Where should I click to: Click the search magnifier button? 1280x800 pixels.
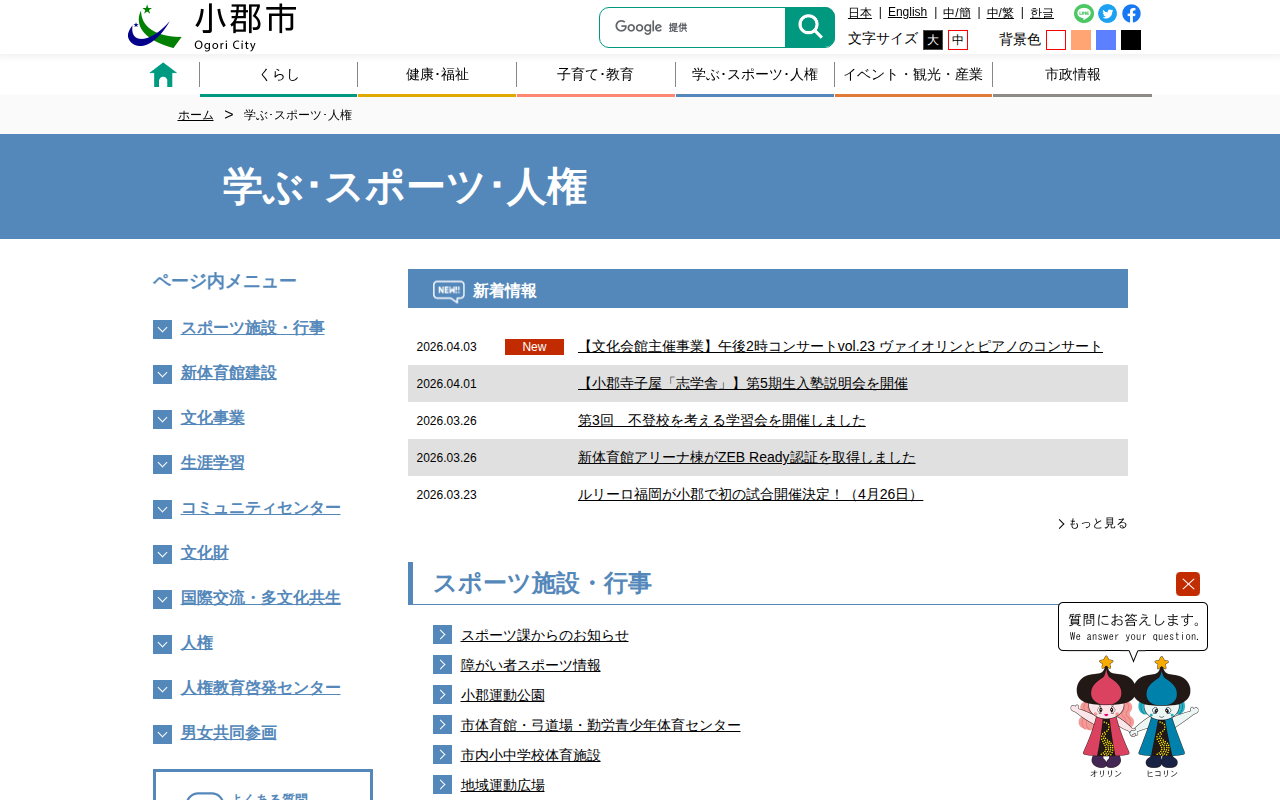coord(810,28)
